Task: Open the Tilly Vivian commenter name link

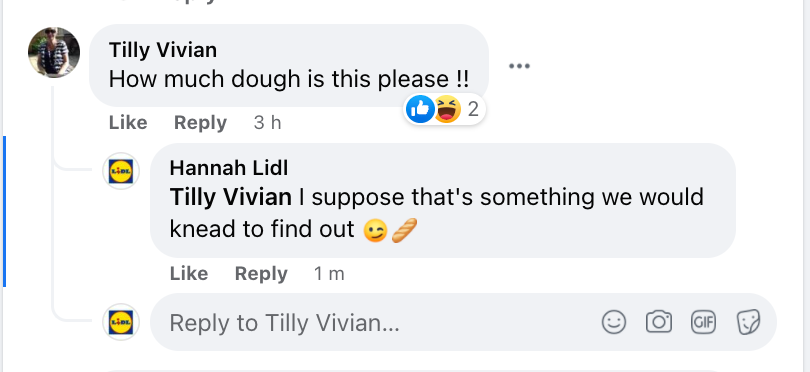Action: pyautogui.click(x=163, y=50)
